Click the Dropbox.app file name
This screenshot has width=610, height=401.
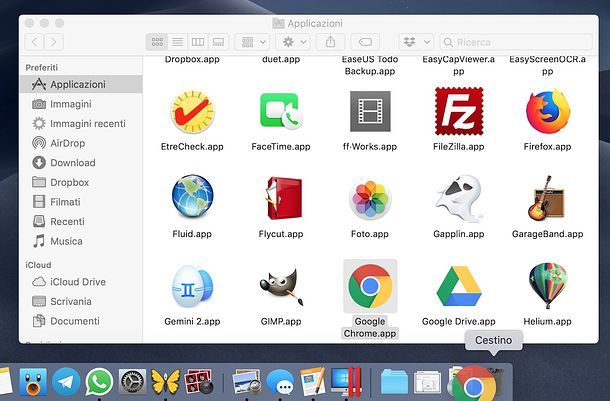192,60
